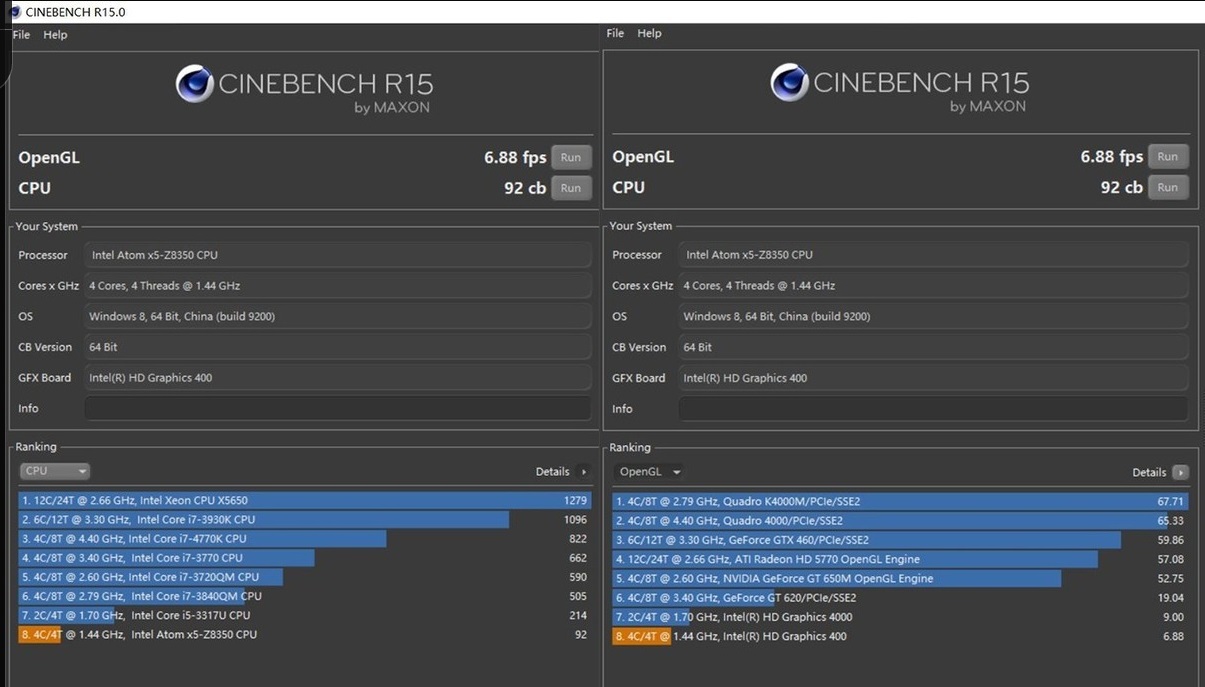Select Intel Core i7-4770K CPU ranking row
Viewport: 1205px width, 687px height.
305,539
